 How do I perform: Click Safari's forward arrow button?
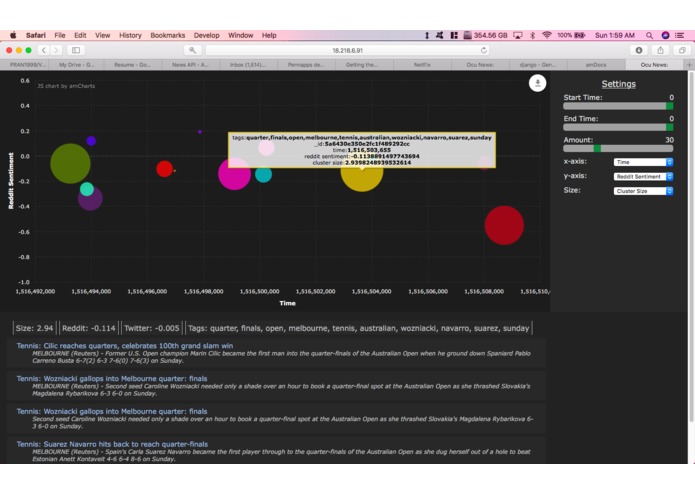coord(56,50)
